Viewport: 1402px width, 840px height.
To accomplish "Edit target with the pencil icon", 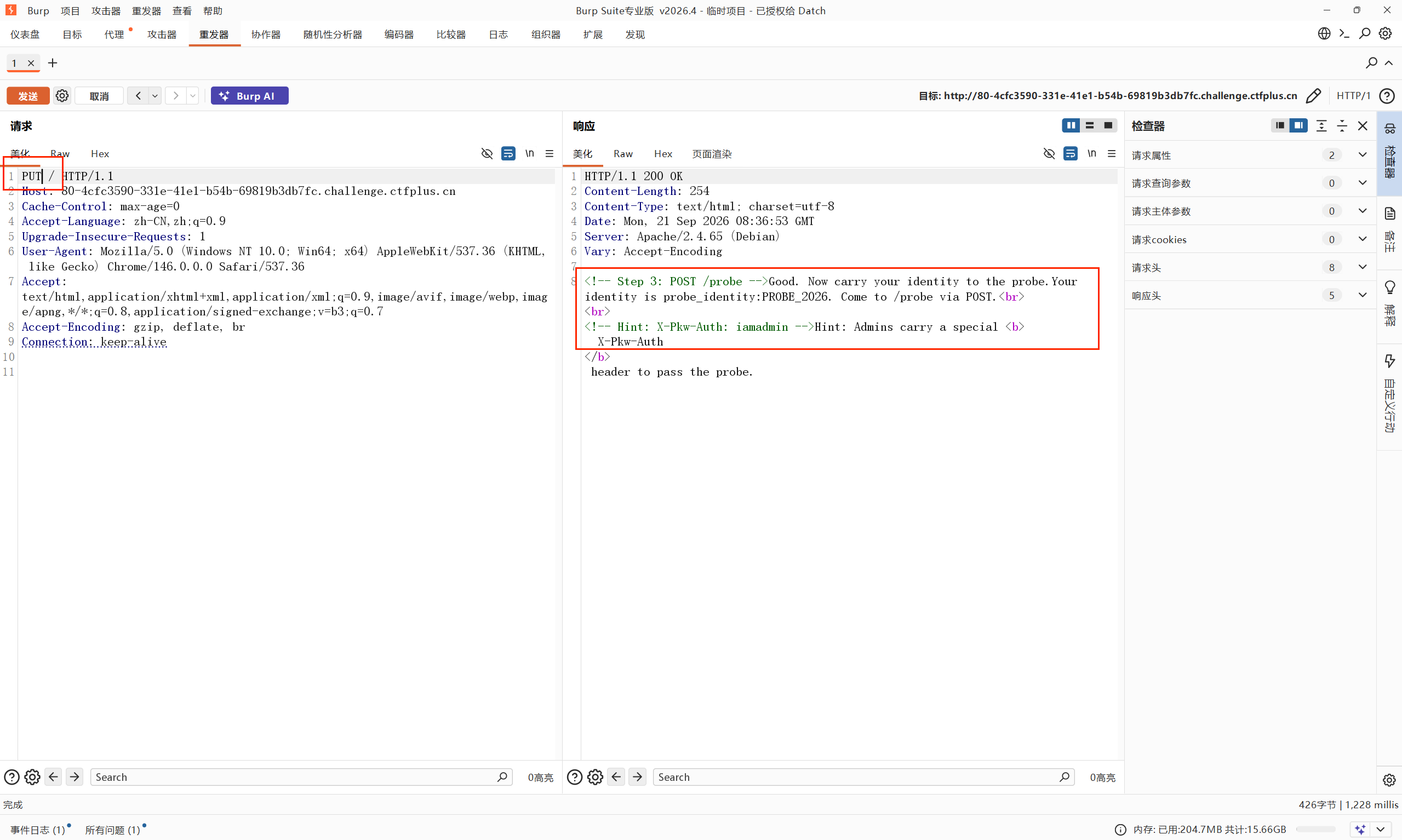I will click(x=1314, y=96).
